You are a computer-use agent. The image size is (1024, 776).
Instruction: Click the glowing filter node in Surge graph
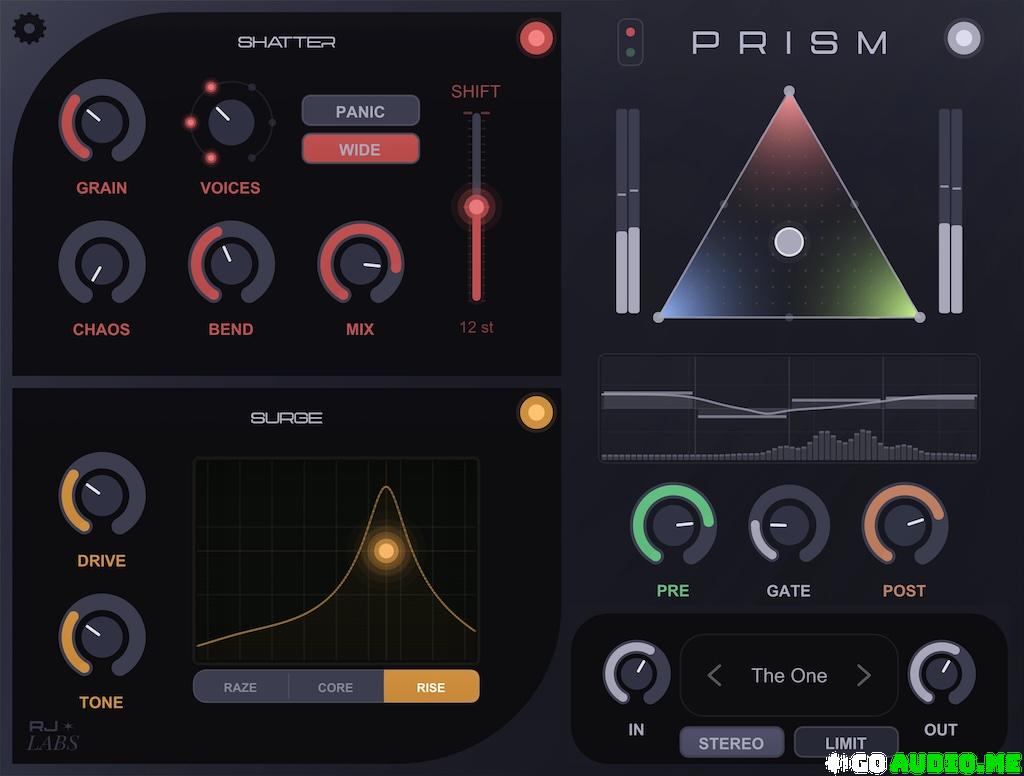point(386,551)
